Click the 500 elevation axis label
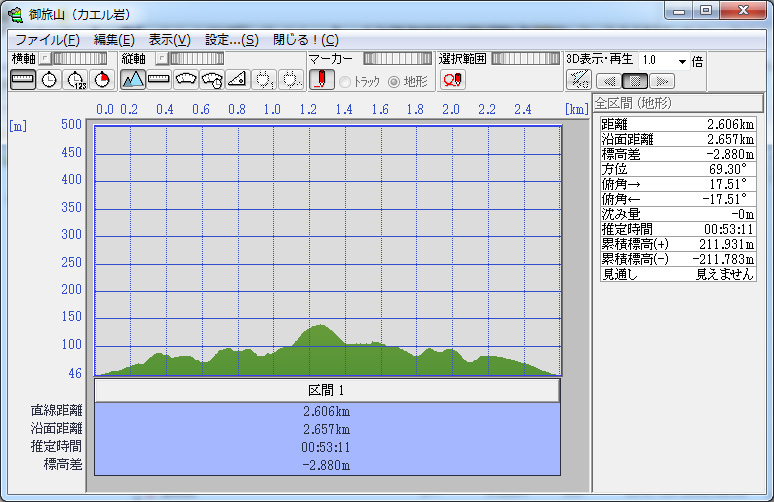The image size is (774, 502). (71, 124)
